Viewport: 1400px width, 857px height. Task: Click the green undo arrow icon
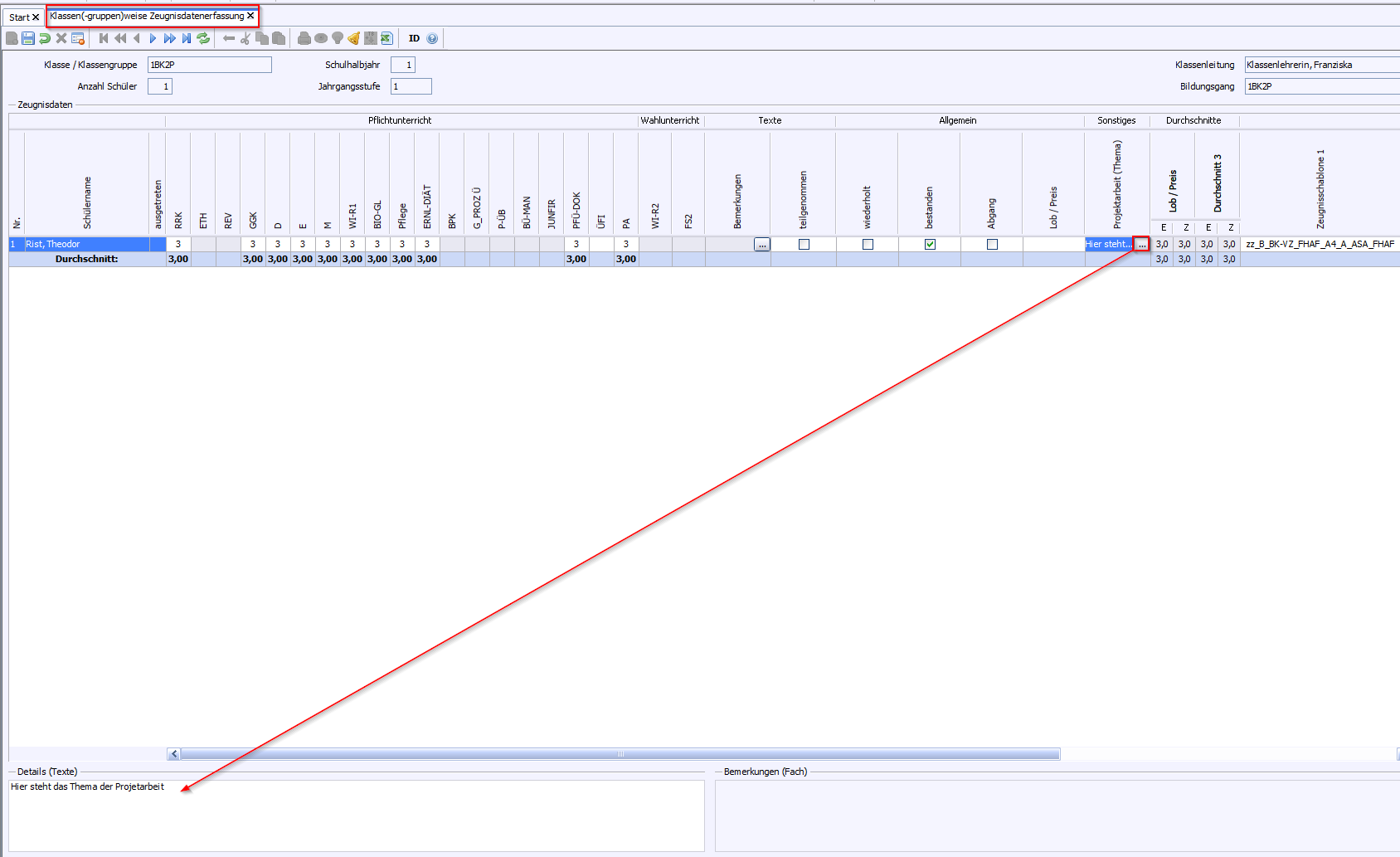(x=45, y=38)
